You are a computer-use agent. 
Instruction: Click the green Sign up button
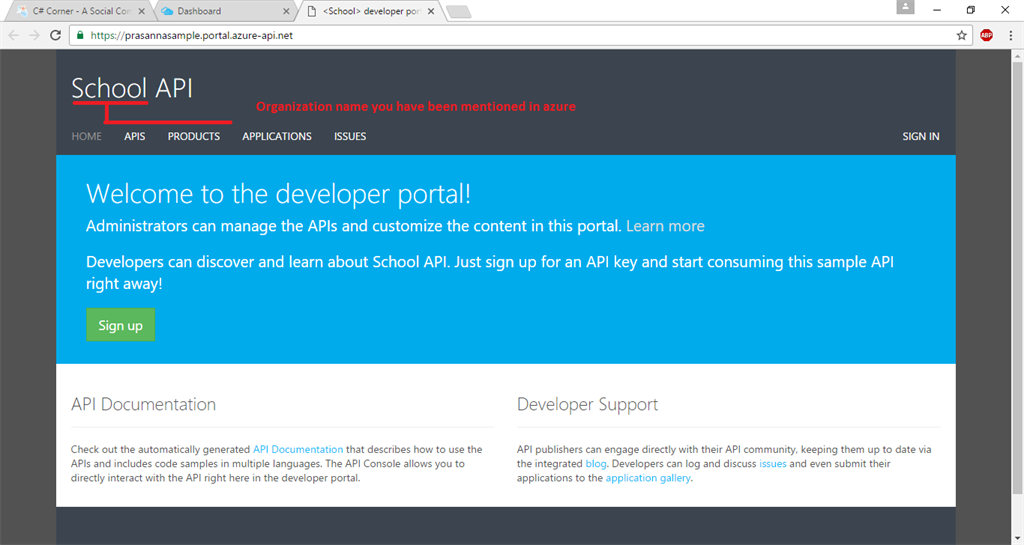tap(120, 325)
